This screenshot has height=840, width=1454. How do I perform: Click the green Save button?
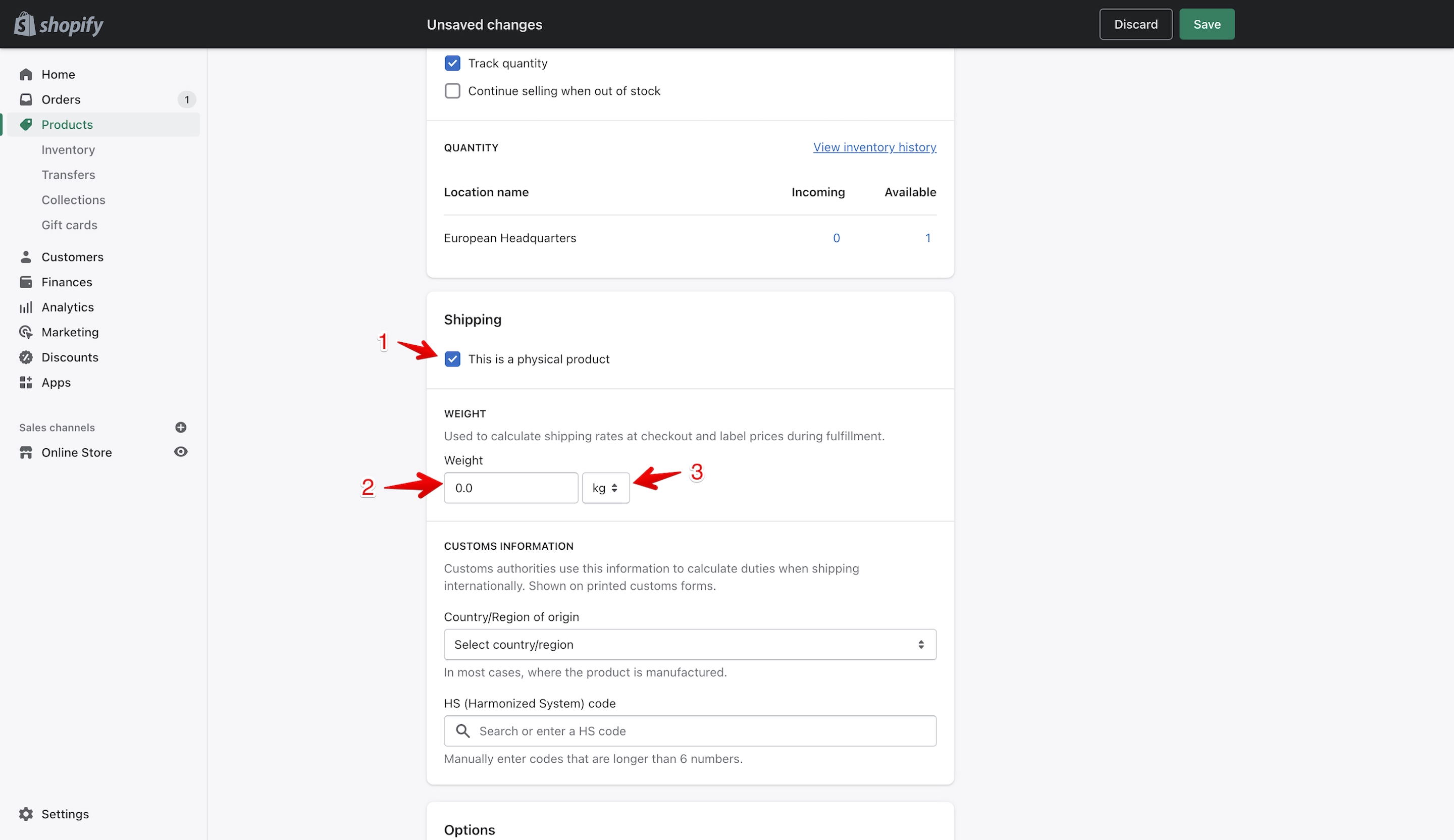coord(1207,24)
